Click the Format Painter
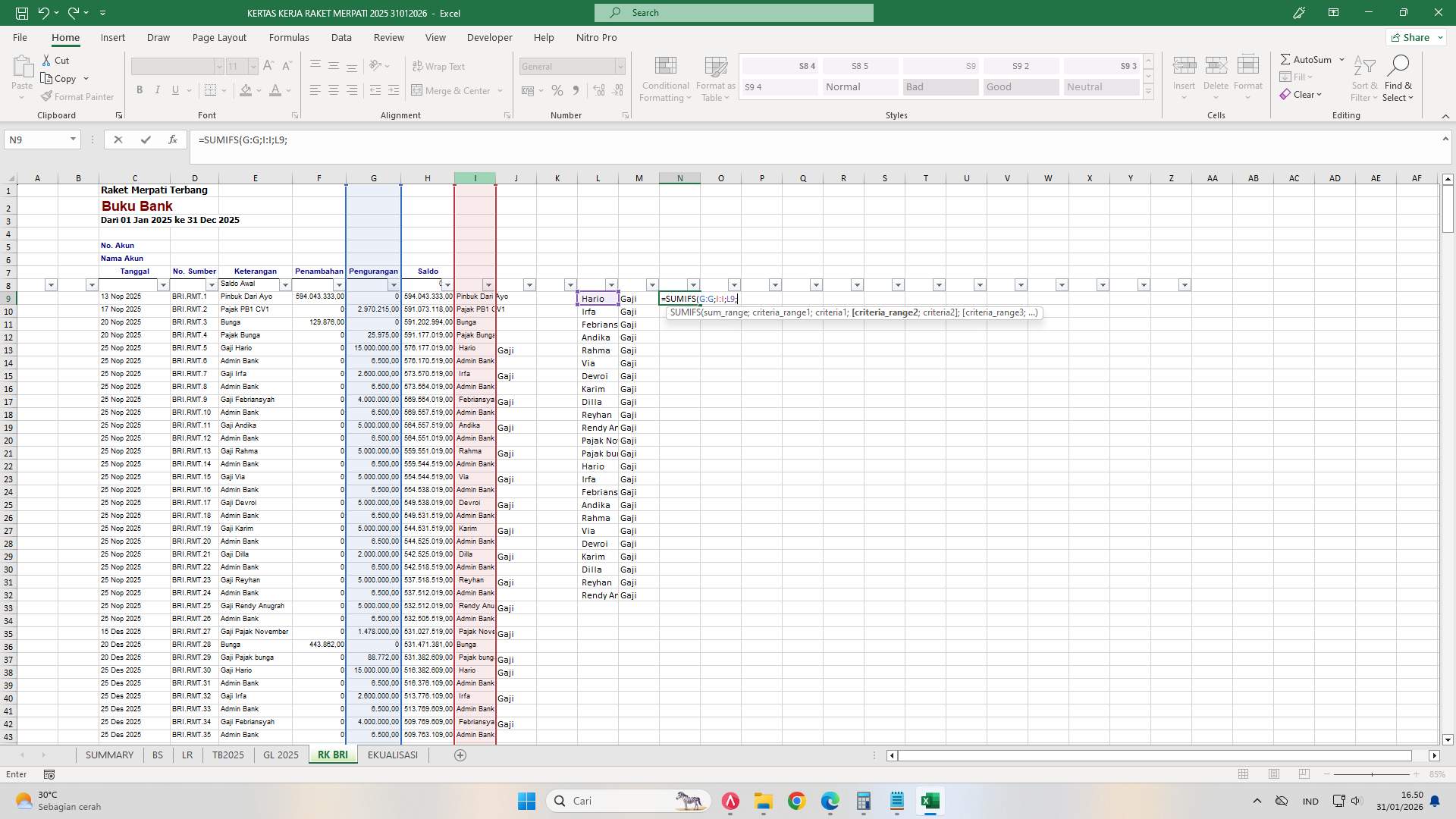This screenshot has height=819, width=1456. click(x=77, y=96)
